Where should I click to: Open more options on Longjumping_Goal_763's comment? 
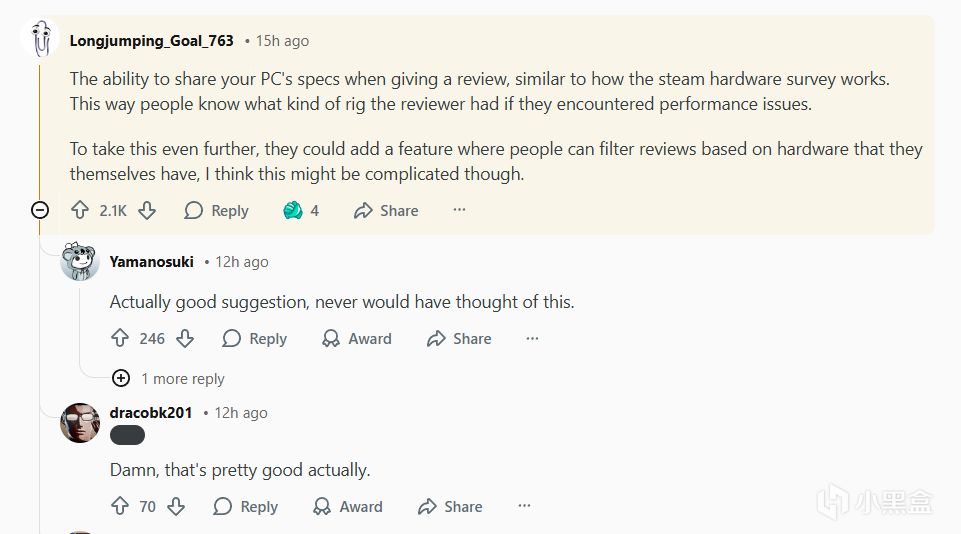pos(459,210)
